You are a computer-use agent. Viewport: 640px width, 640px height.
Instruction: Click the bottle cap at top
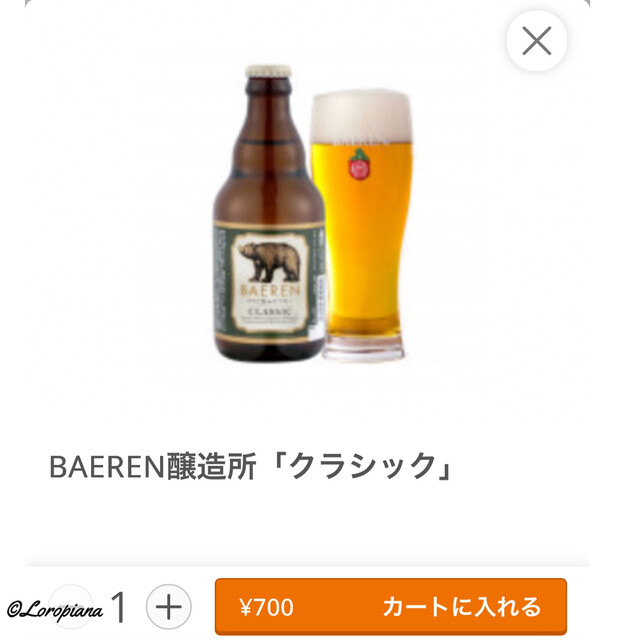tap(268, 71)
